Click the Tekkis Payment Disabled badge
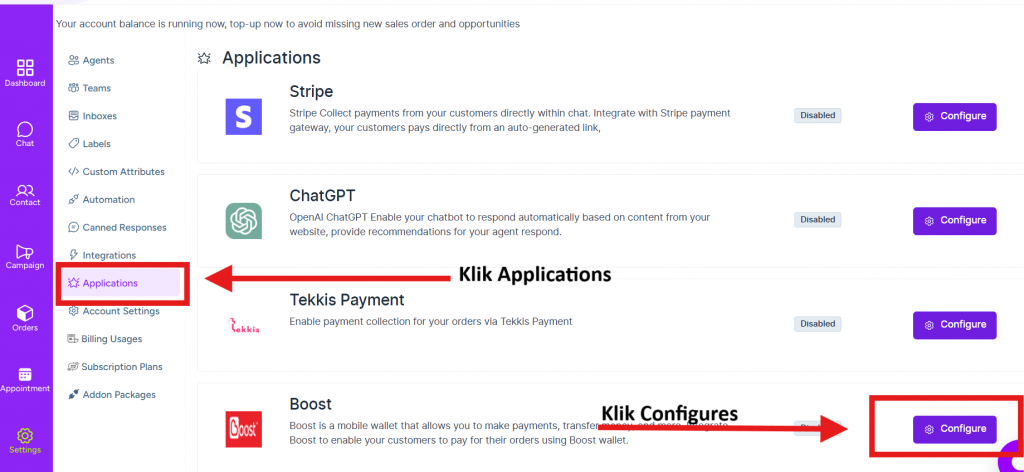Viewport: 1024px width, 472px height. click(817, 324)
